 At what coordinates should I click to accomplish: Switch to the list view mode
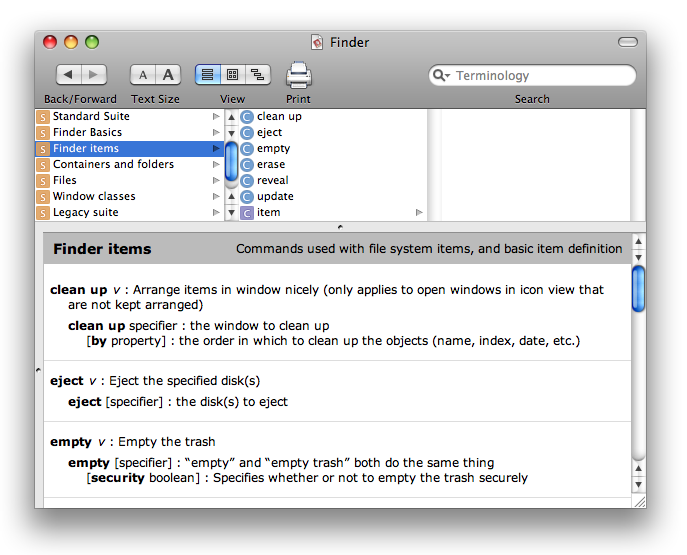tap(208, 75)
